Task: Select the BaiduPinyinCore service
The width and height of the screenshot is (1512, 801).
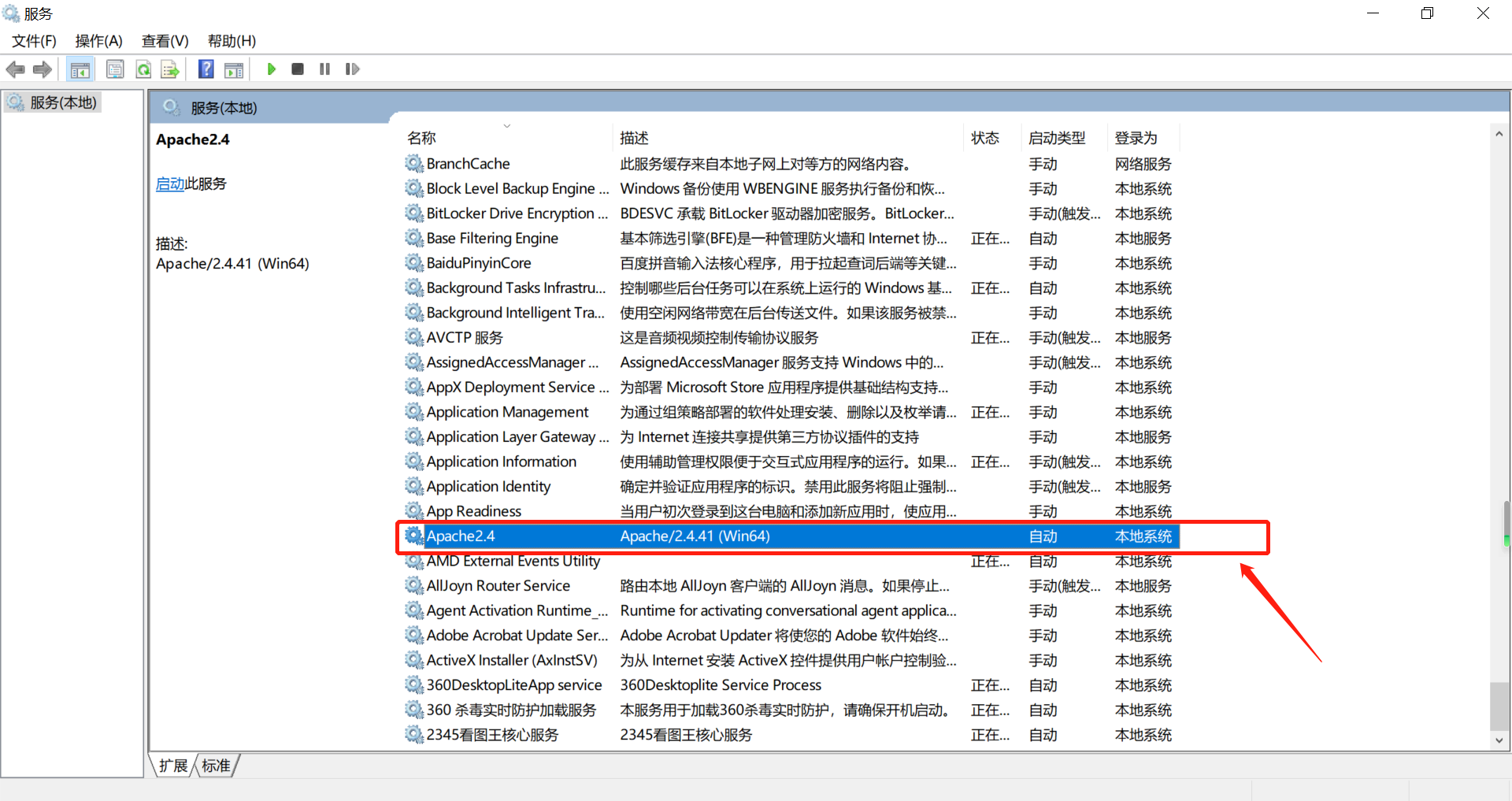Action: coord(791,263)
